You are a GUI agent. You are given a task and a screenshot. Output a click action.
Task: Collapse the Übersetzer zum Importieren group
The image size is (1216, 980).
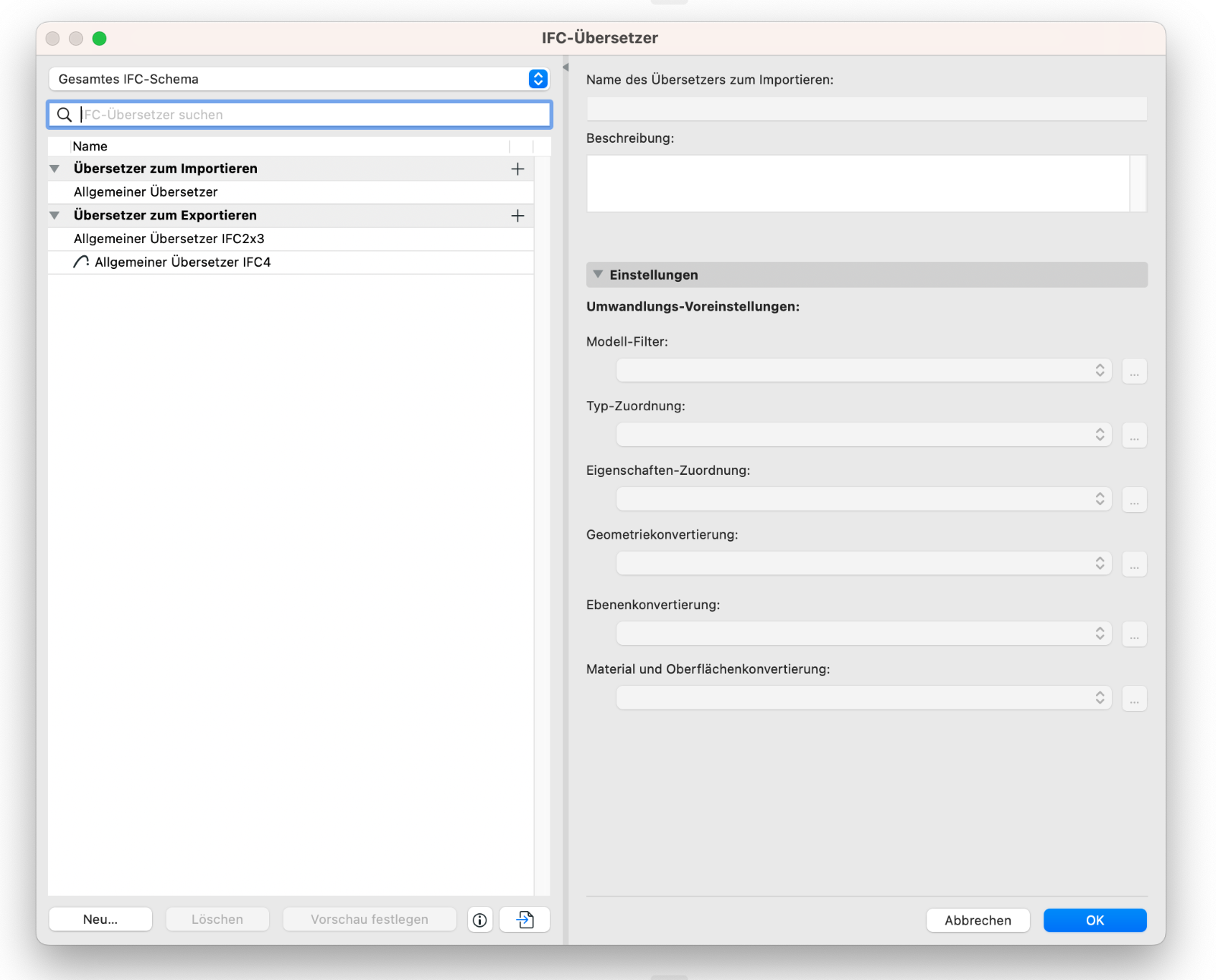[55, 169]
